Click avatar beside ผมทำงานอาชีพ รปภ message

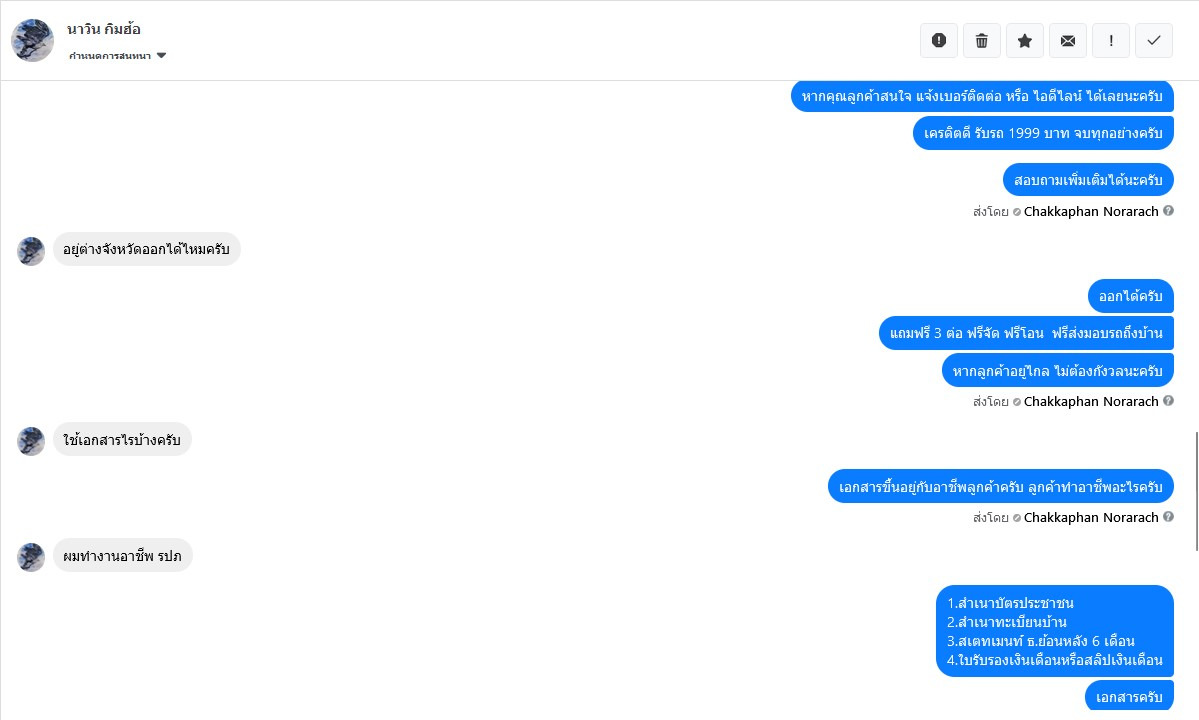(x=31, y=557)
